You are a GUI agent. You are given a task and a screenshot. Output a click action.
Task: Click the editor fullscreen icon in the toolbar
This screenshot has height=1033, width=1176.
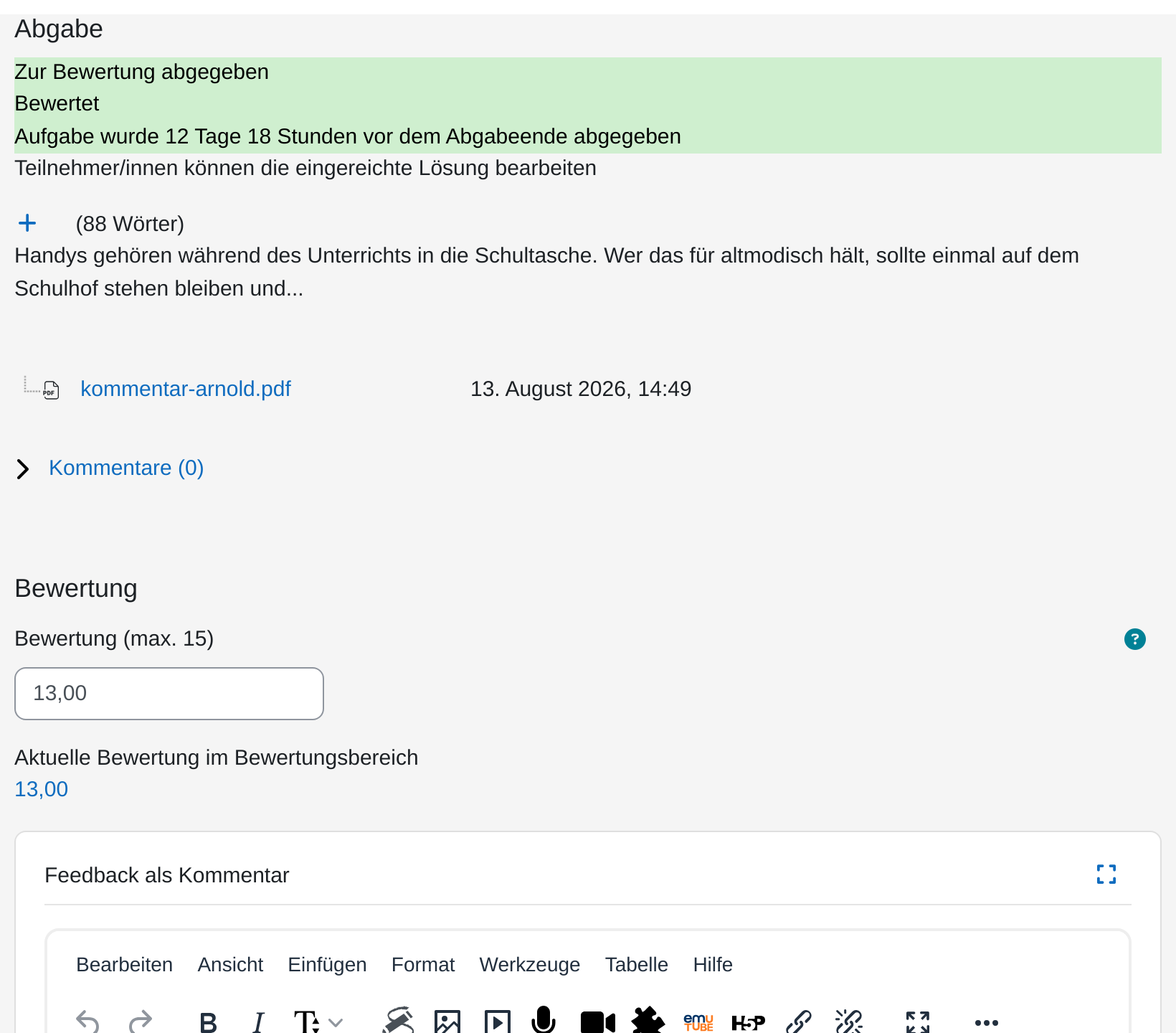[918, 1022]
